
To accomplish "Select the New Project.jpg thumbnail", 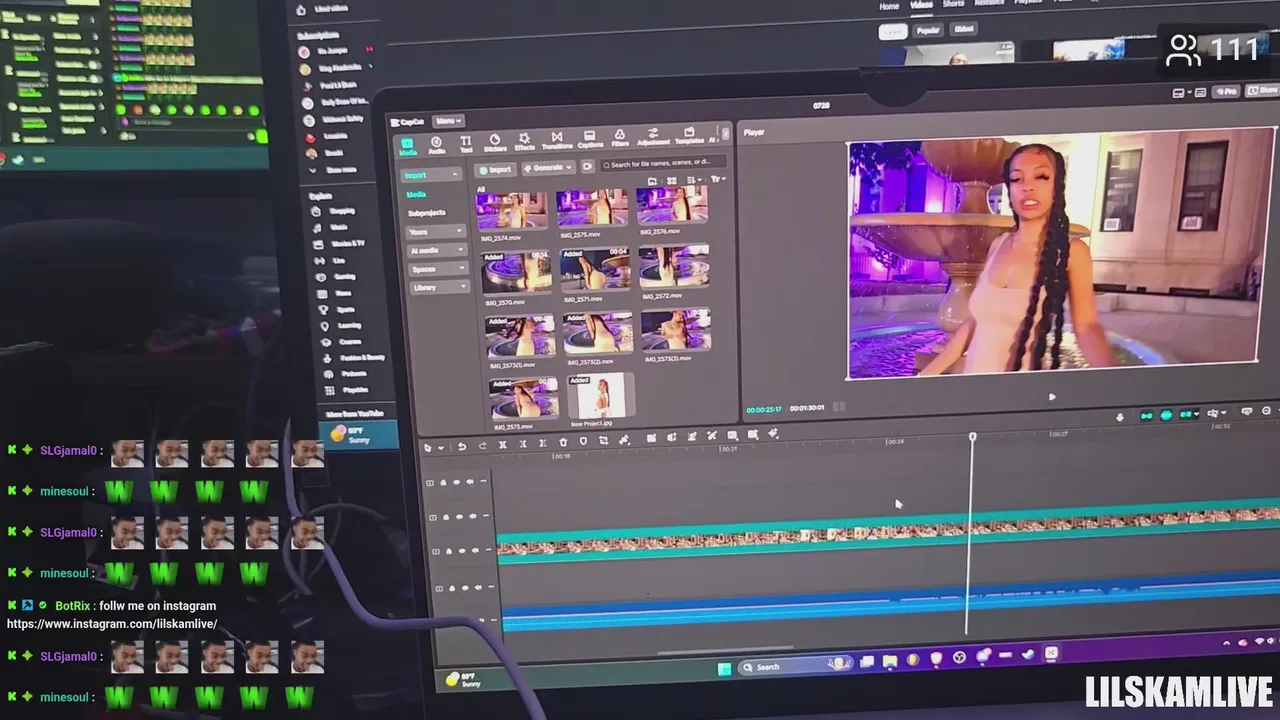I will 602,395.
